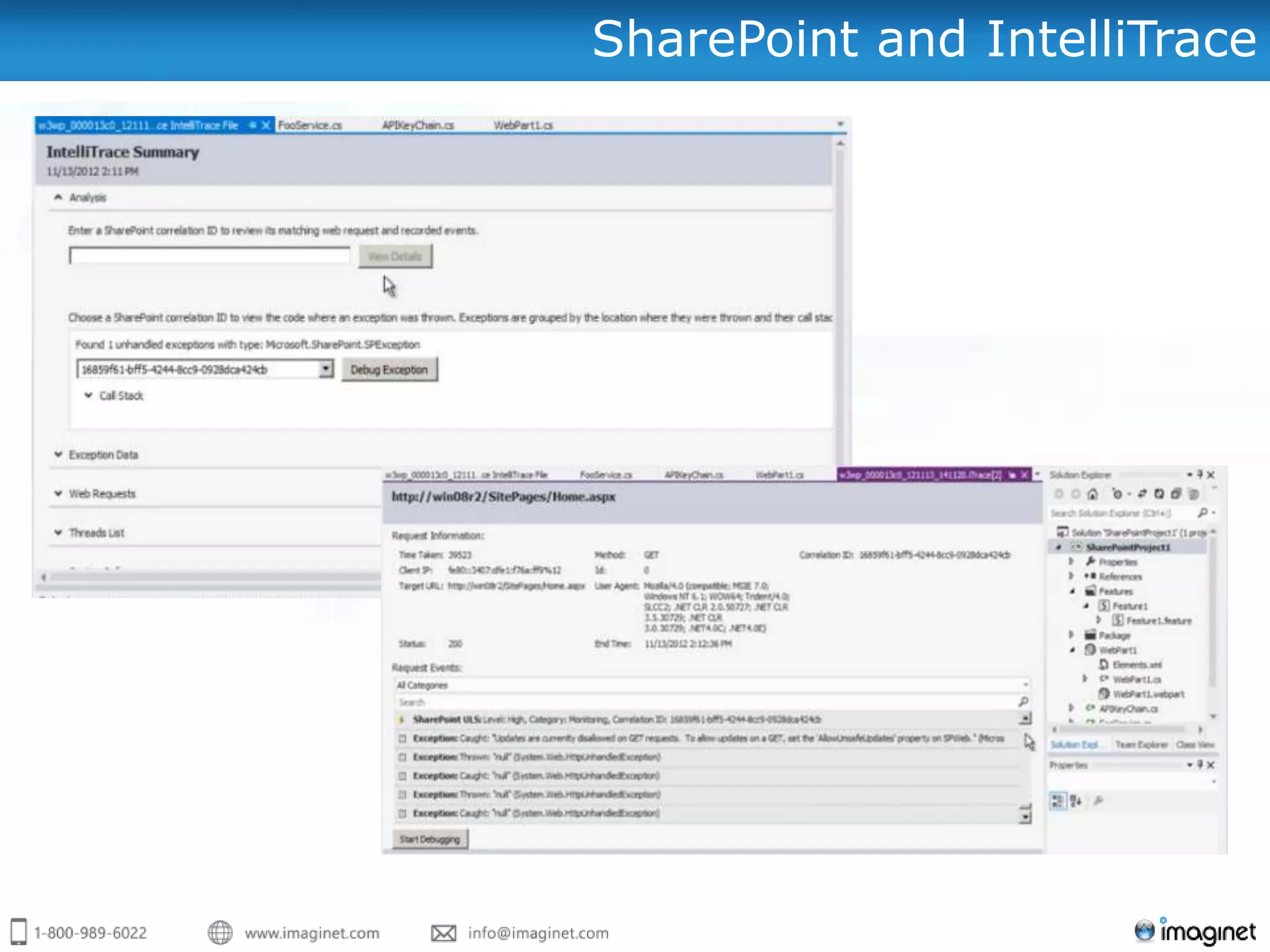Click the Solution node icon in Solution Explorer
Image resolution: width=1270 pixels, height=952 pixels.
pyautogui.click(x=1063, y=532)
